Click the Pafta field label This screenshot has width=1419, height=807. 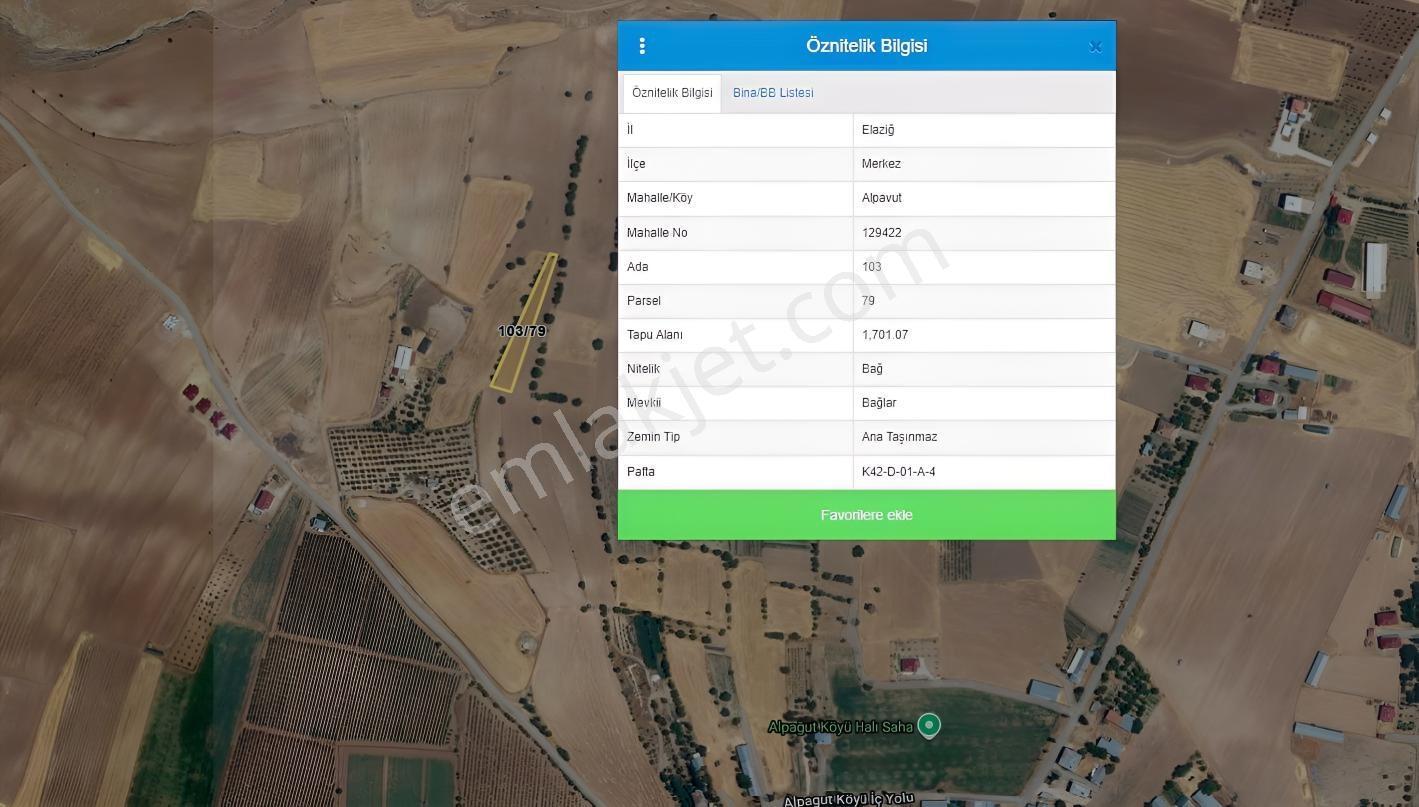[641, 472]
